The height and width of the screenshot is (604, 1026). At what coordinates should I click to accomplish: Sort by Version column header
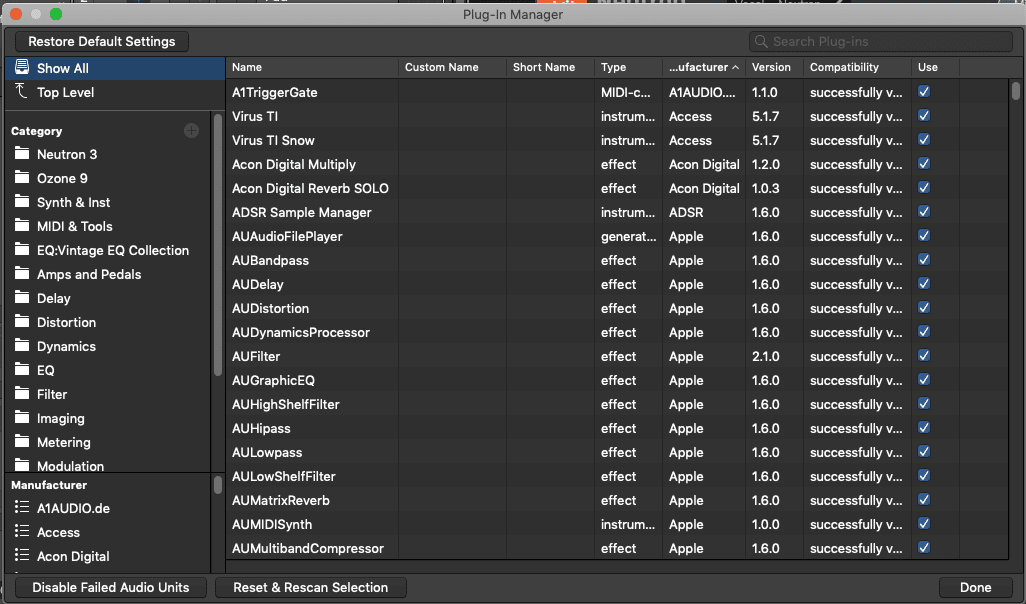[774, 67]
